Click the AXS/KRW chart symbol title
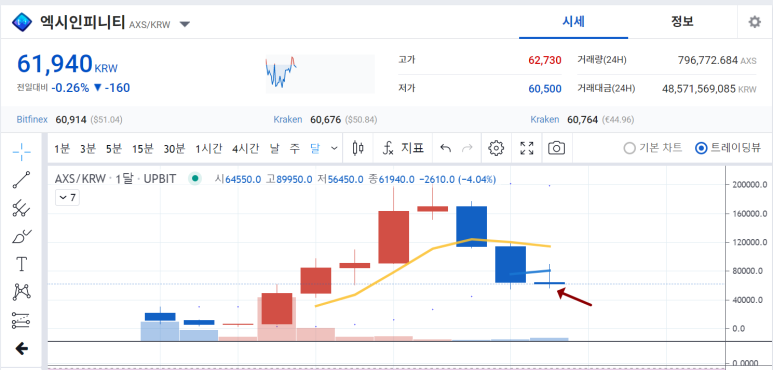 (x=115, y=179)
